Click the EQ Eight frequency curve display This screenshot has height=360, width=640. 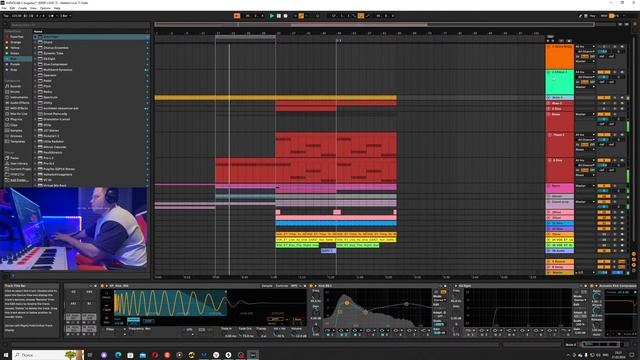pos(378,307)
